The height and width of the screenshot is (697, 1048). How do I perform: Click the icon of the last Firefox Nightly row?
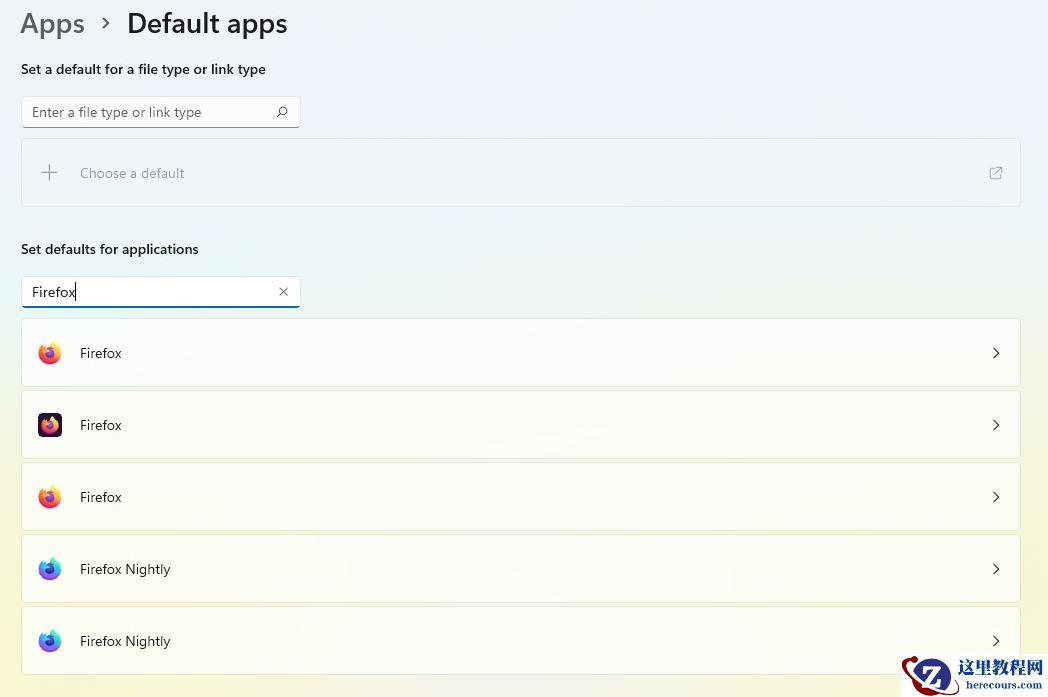tap(49, 641)
